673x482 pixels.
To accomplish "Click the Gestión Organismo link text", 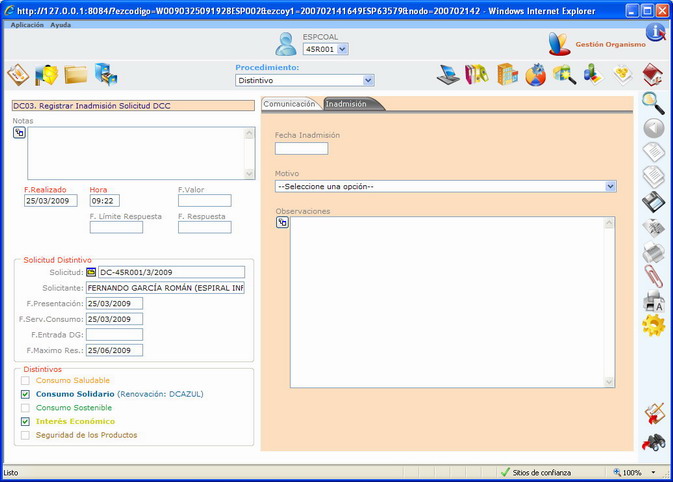I will coord(610,44).
